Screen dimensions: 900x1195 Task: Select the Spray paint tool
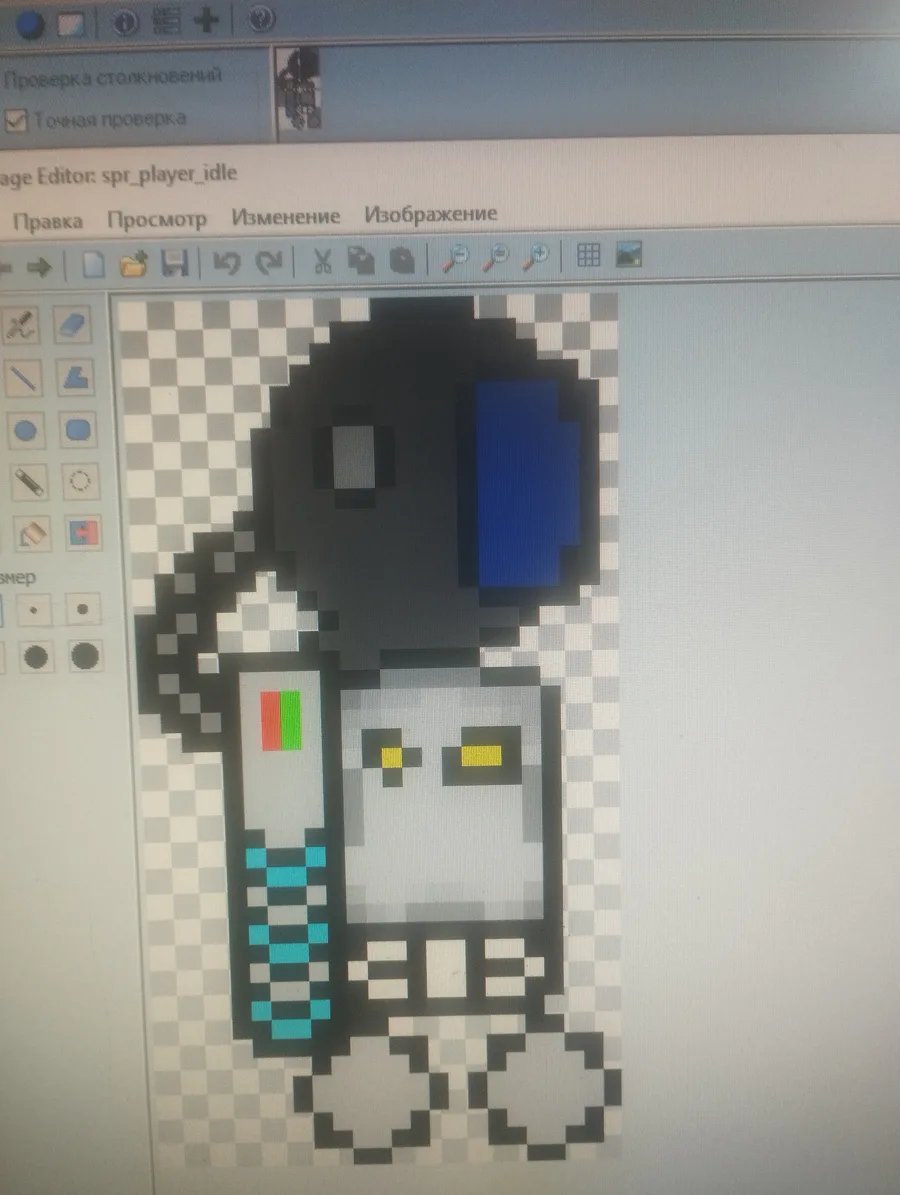[21, 325]
